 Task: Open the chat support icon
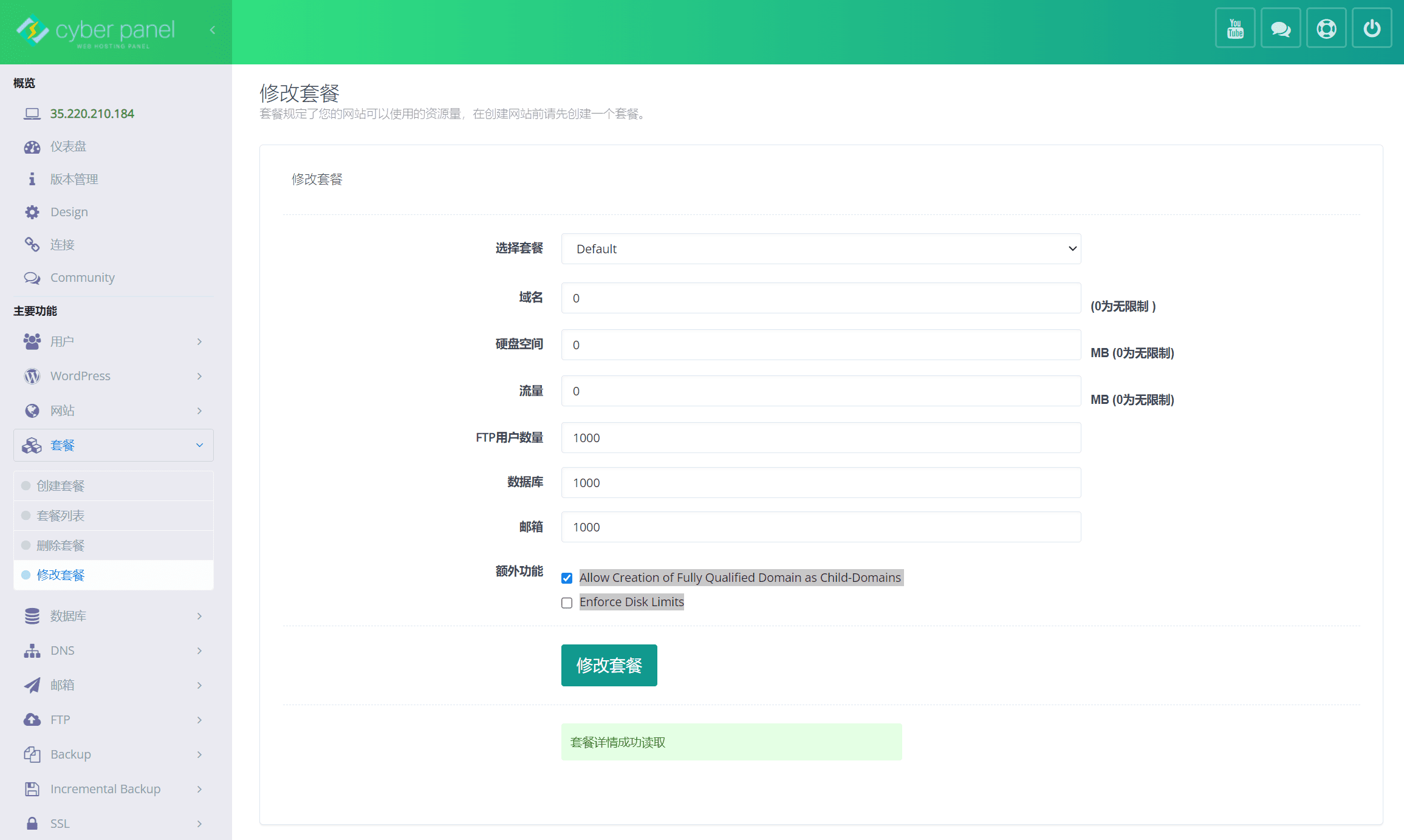click(x=1280, y=28)
